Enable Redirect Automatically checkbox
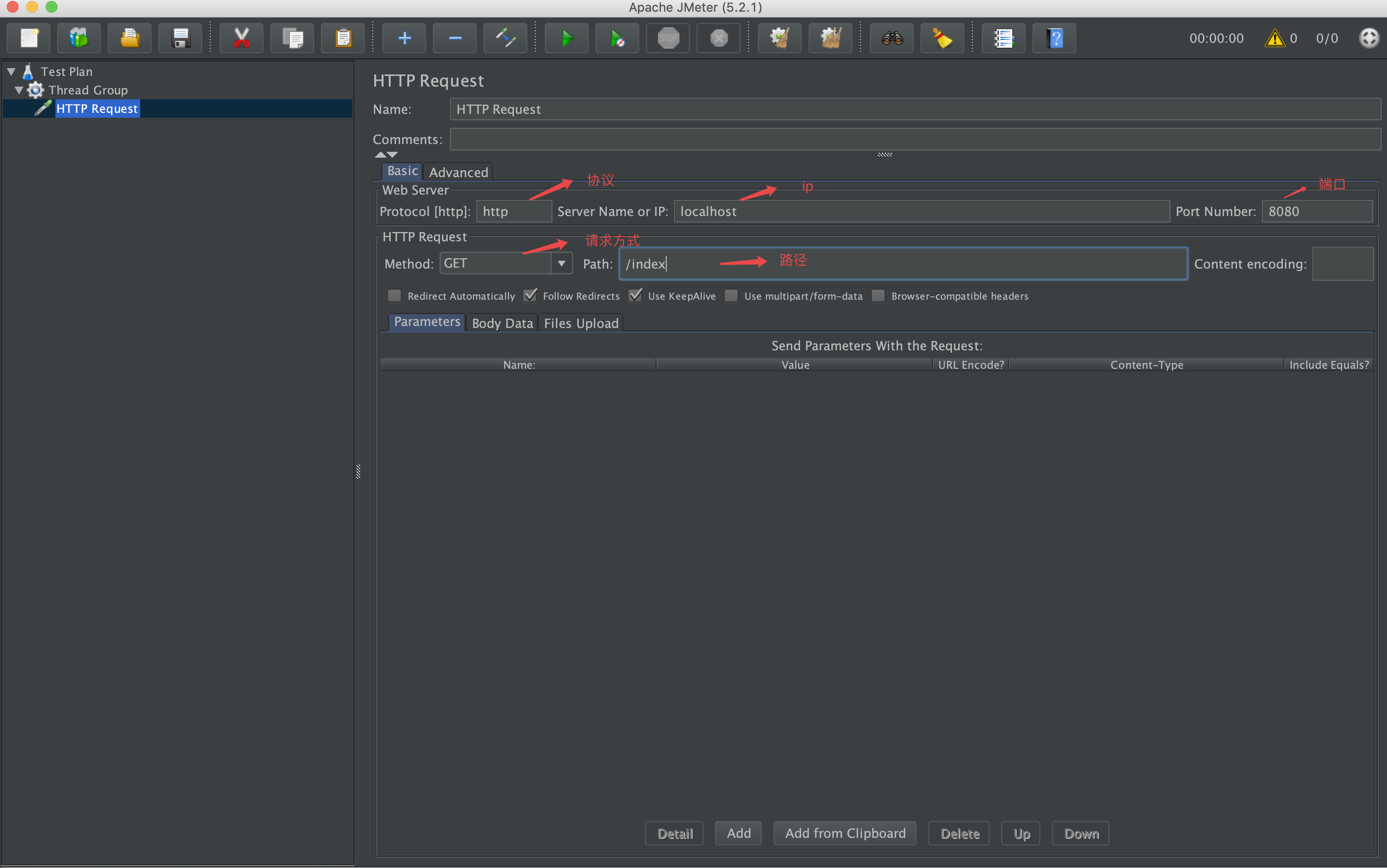The width and height of the screenshot is (1387, 868). point(394,296)
